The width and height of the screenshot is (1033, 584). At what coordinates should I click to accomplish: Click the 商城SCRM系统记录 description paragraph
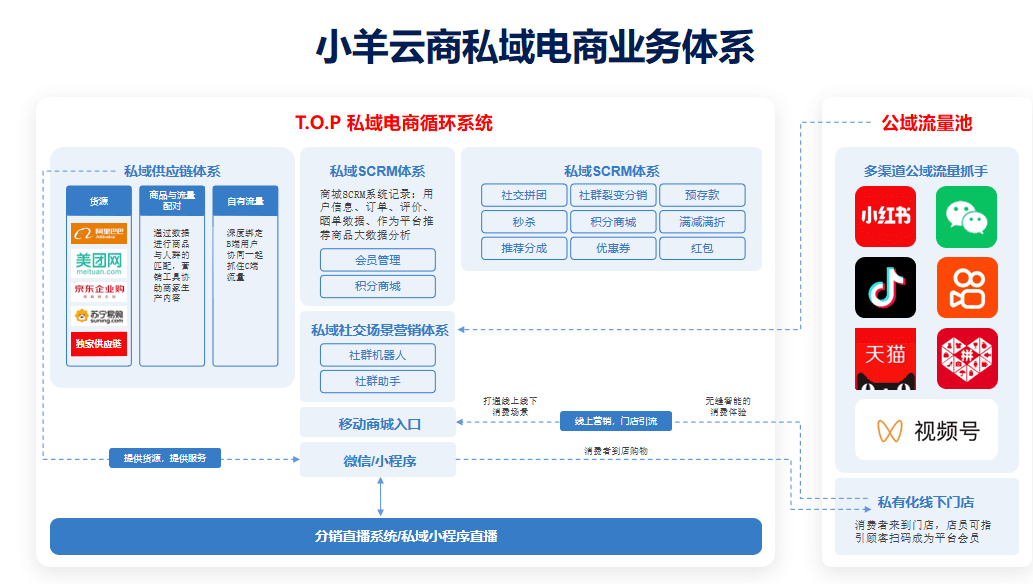[377, 214]
